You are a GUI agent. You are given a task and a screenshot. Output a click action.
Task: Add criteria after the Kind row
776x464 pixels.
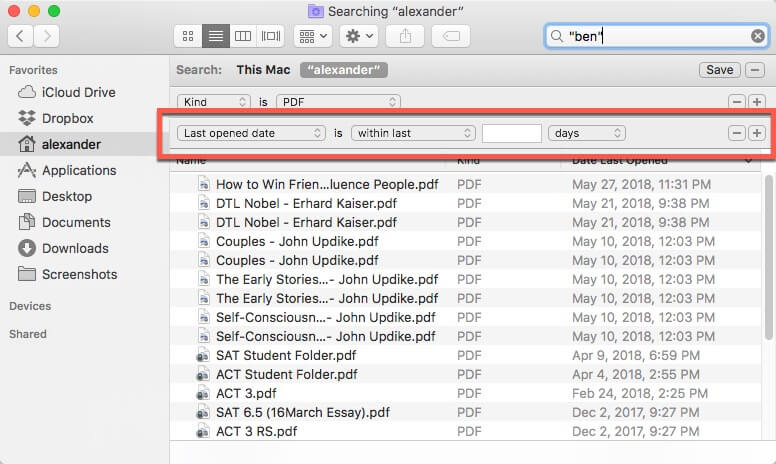tap(757, 102)
